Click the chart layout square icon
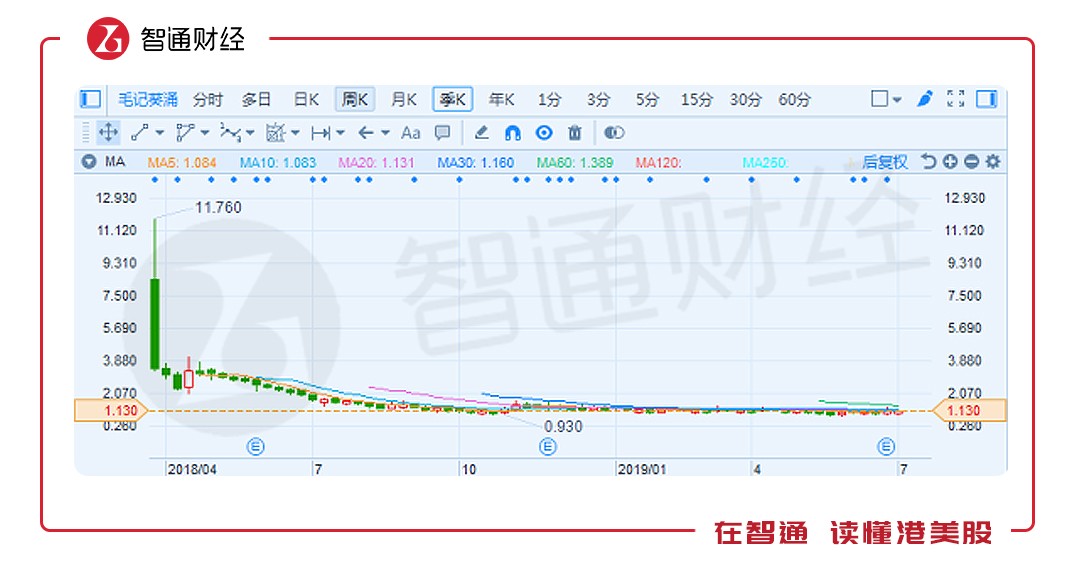 tap(879, 99)
